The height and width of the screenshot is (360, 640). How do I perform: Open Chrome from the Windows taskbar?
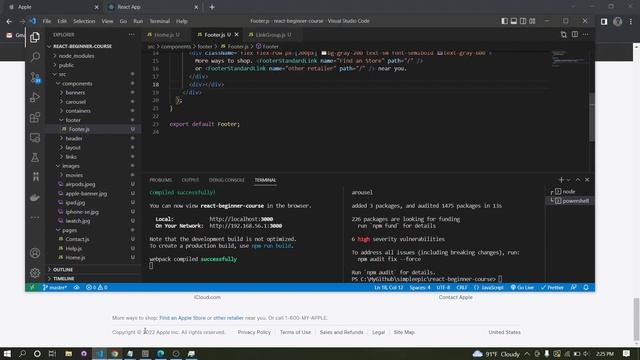click(115, 353)
